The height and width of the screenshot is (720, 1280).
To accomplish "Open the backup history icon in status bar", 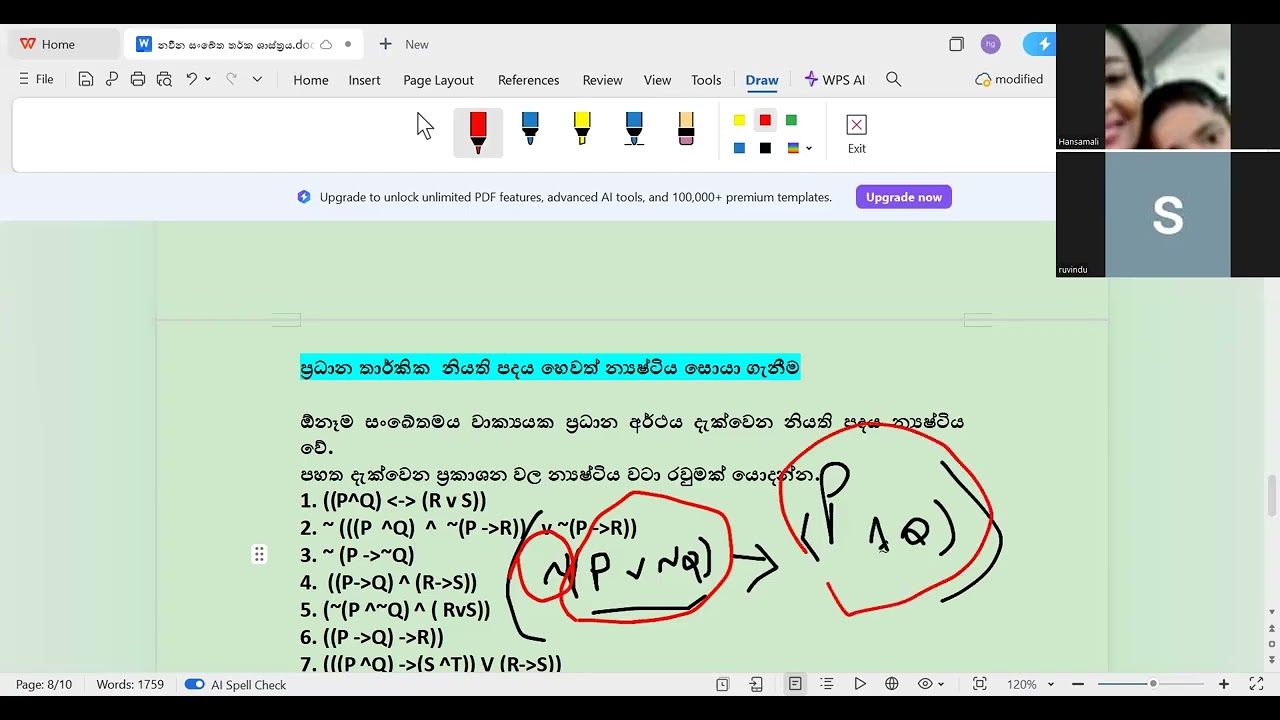I will point(722,684).
